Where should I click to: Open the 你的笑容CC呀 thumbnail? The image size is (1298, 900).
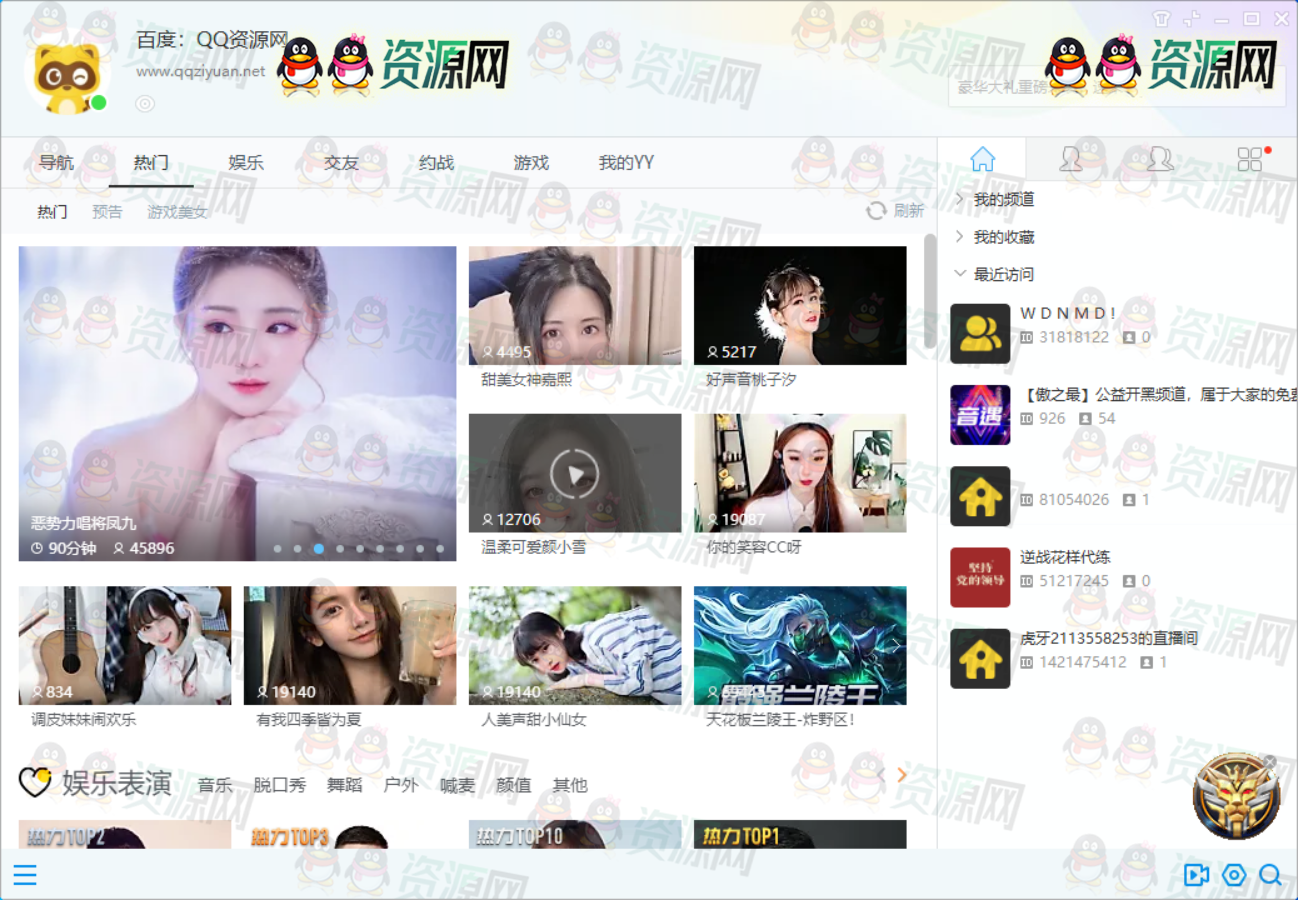click(800, 473)
